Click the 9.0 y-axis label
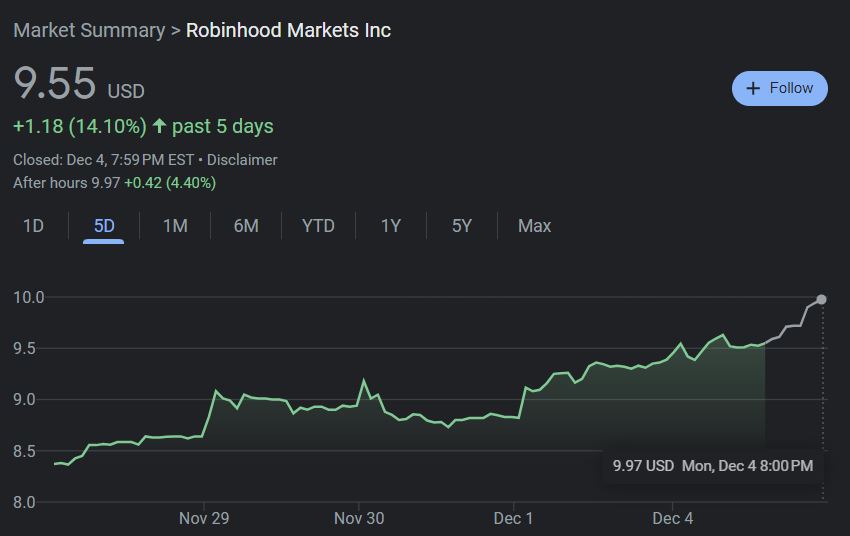The image size is (850, 536). tap(24, 399)
